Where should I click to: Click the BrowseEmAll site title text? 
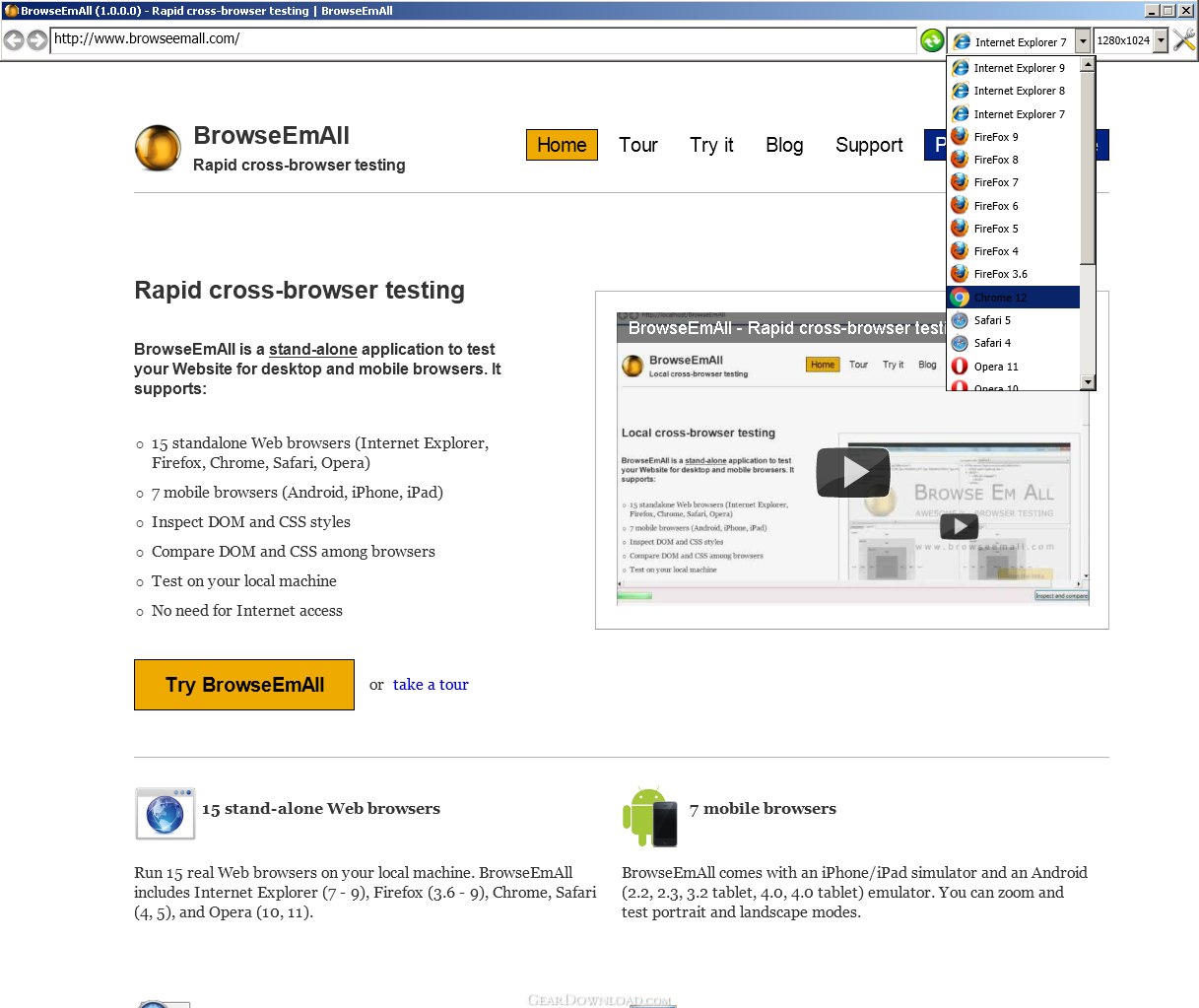click(271, 135)
